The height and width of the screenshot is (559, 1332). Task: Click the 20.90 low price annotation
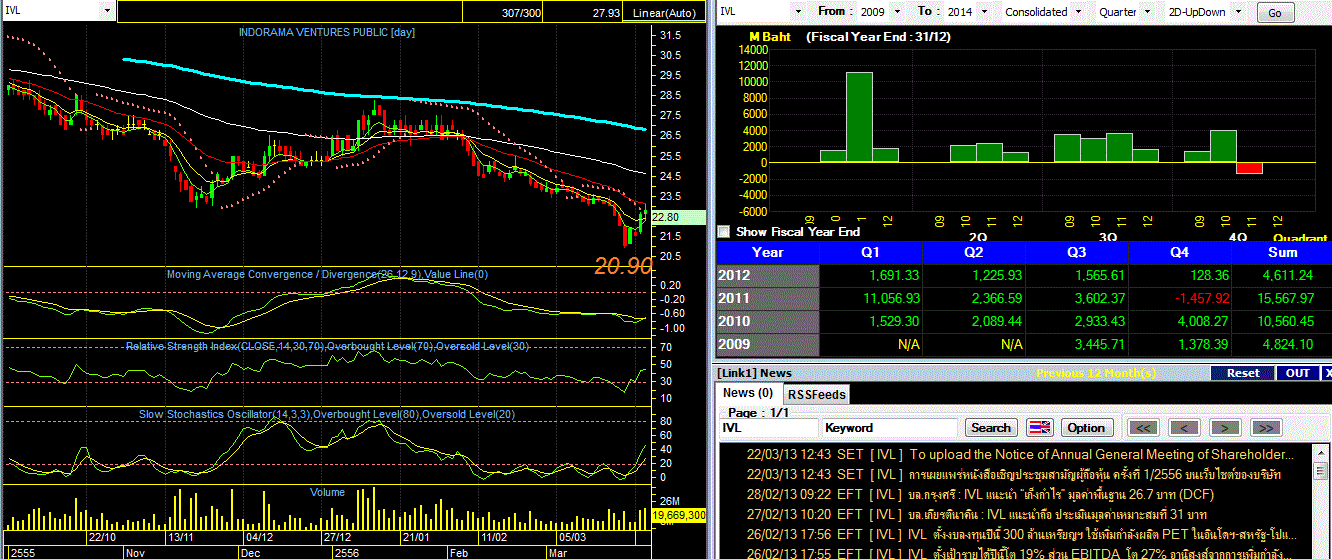623,266
